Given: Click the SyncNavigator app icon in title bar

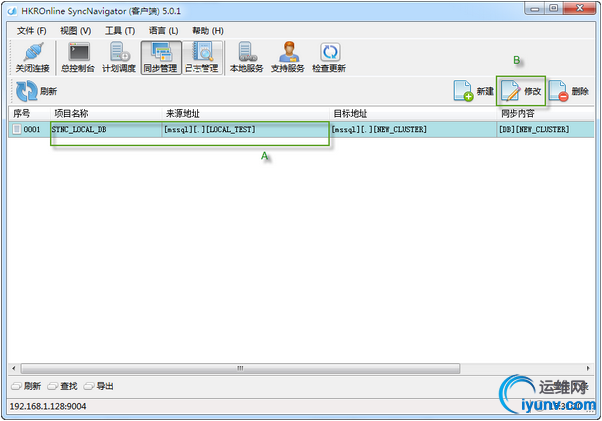Looking at the screenshot, I should tap(12, 11).
